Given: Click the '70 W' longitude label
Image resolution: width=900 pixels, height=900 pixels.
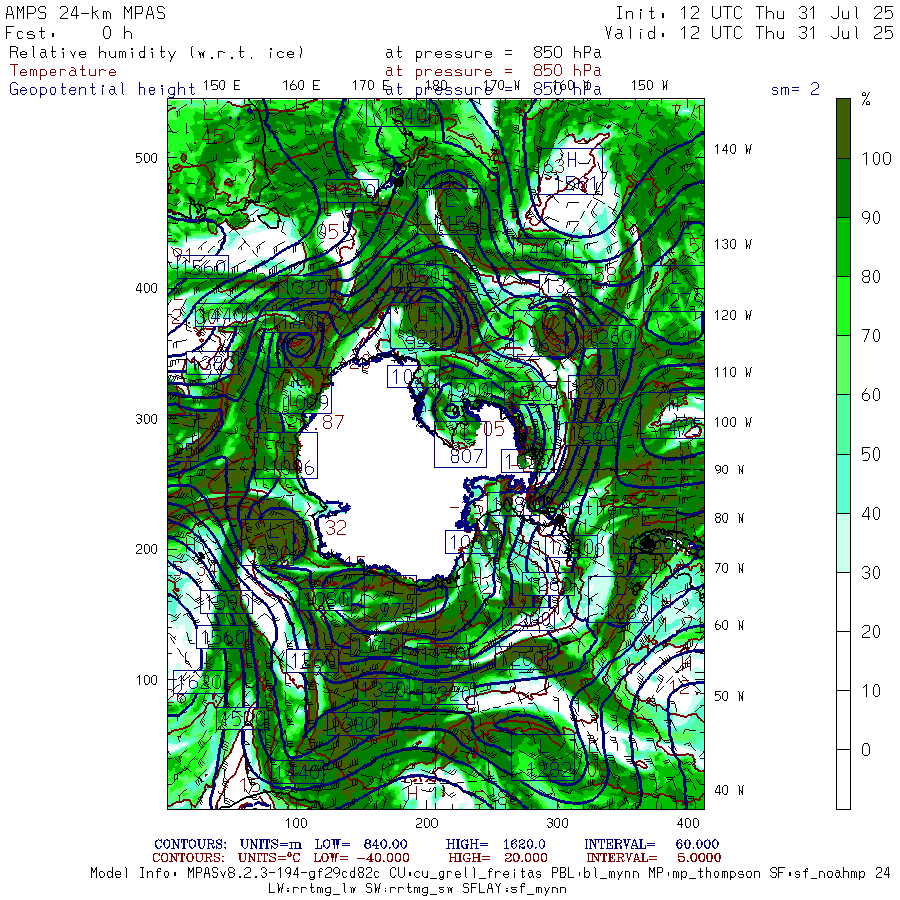Looking at the screenshot, I should click(729, 568).
